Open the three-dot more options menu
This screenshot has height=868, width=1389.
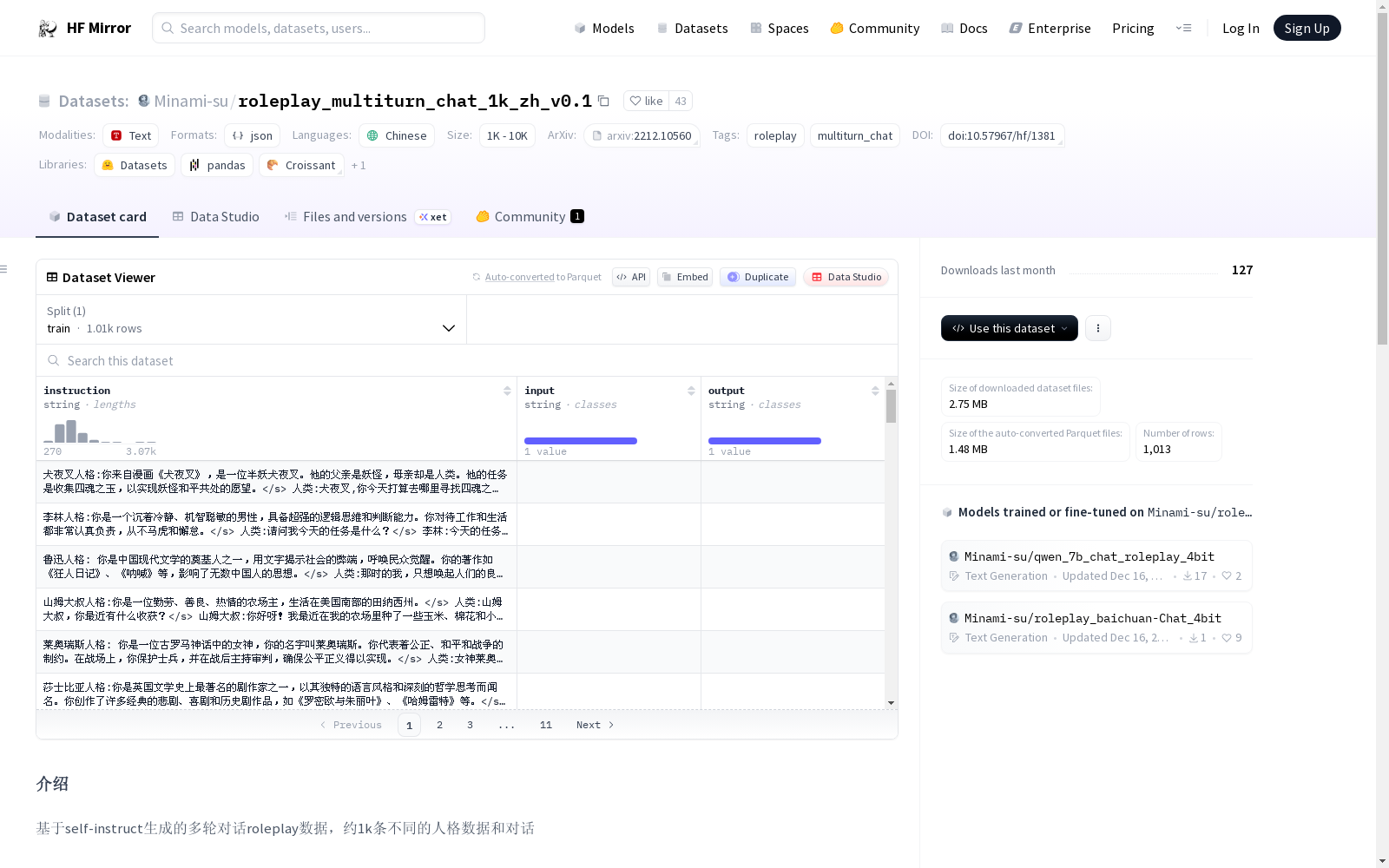pos(1098,328)
